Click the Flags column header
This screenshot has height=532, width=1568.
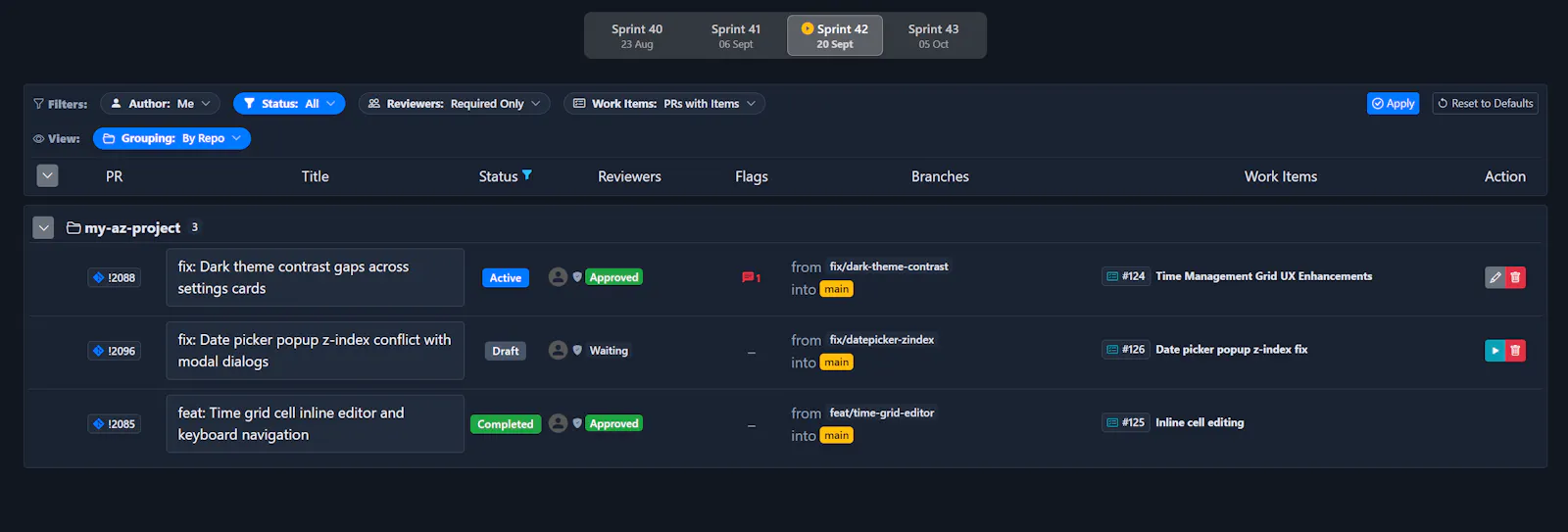click(x=752, y=176)
